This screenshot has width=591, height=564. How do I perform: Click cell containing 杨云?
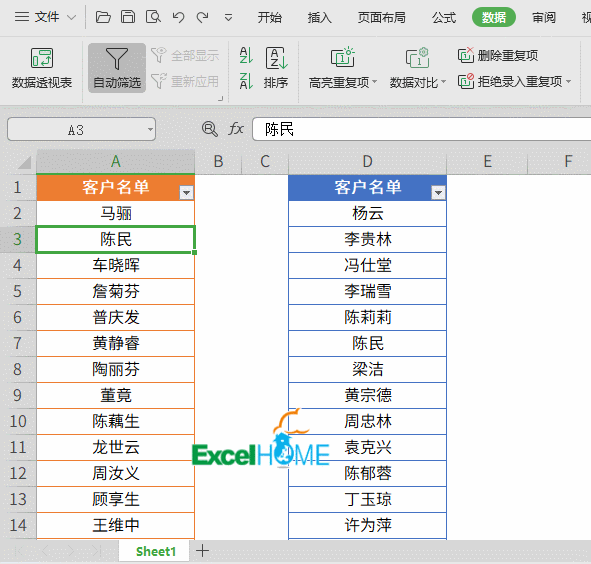point(367,213)
